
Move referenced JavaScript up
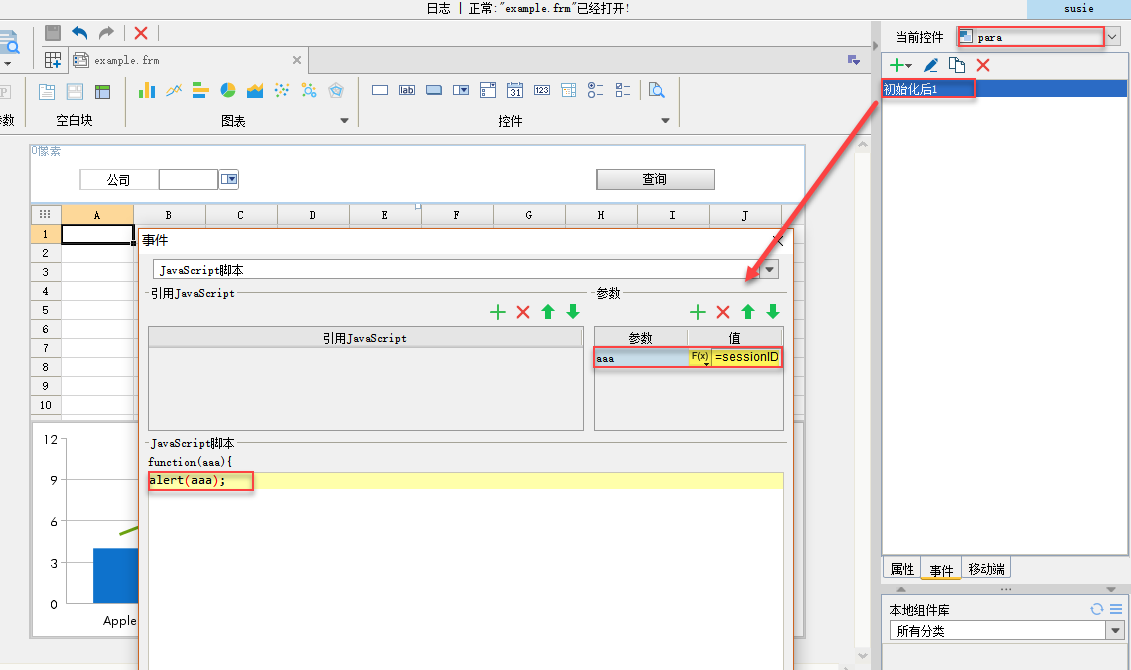(x=548, y=312)
